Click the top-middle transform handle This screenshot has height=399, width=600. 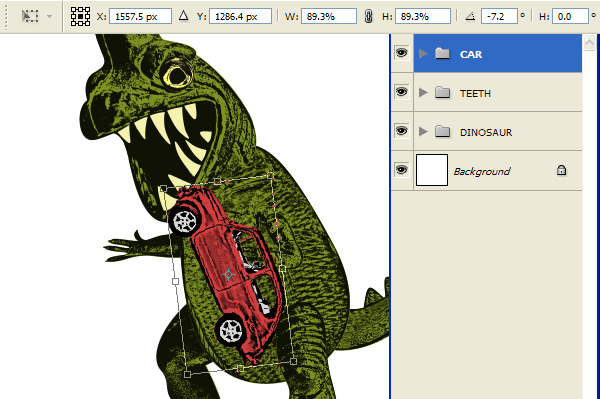click(x=217, y=181)
